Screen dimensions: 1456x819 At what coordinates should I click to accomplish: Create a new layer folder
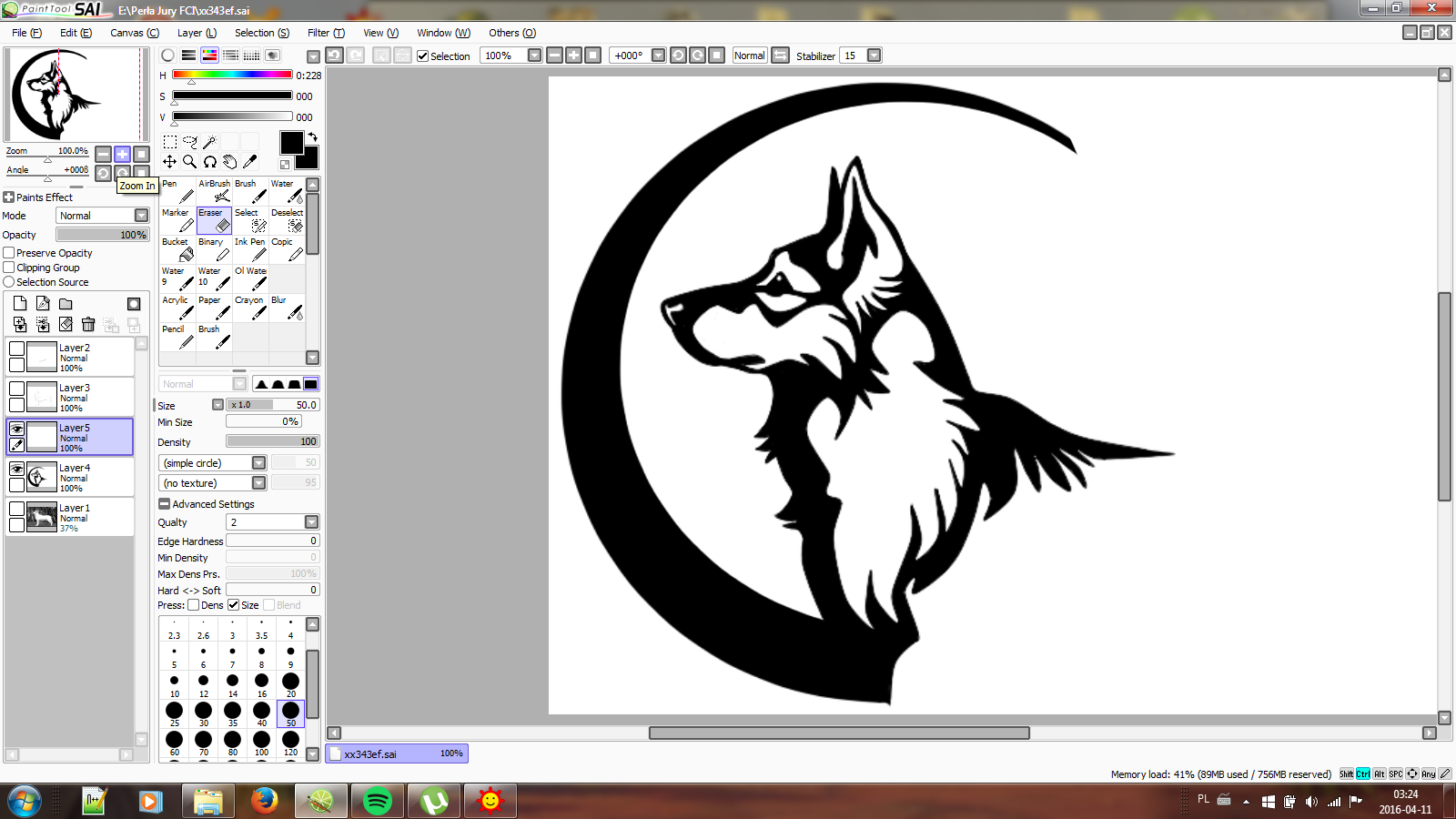coord(66,304)
